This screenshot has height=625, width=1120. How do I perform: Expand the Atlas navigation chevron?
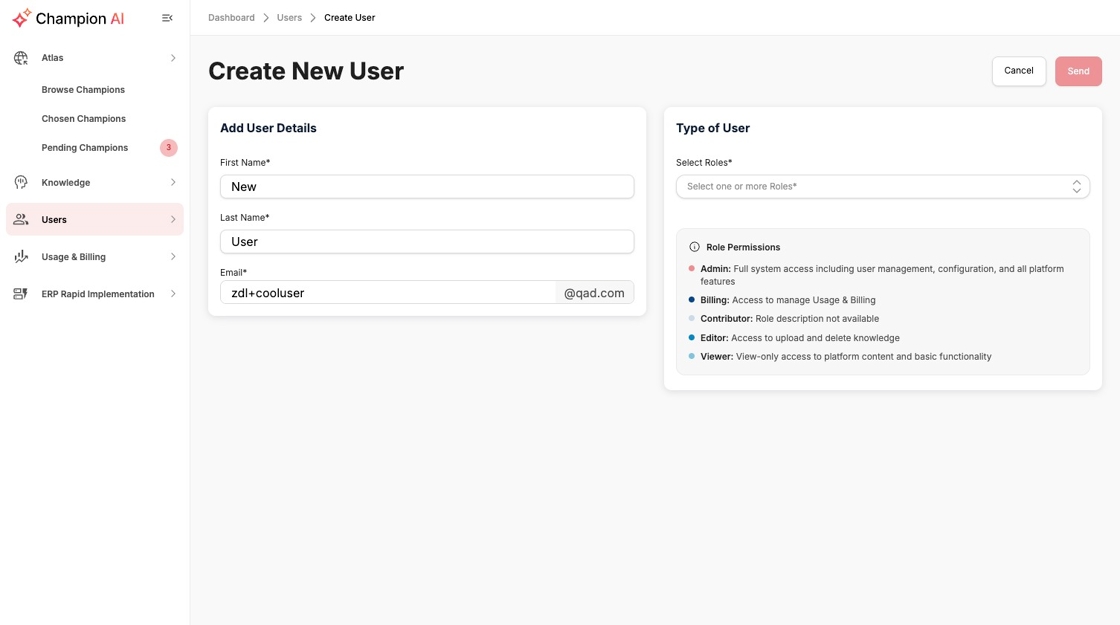click(172, 57)
